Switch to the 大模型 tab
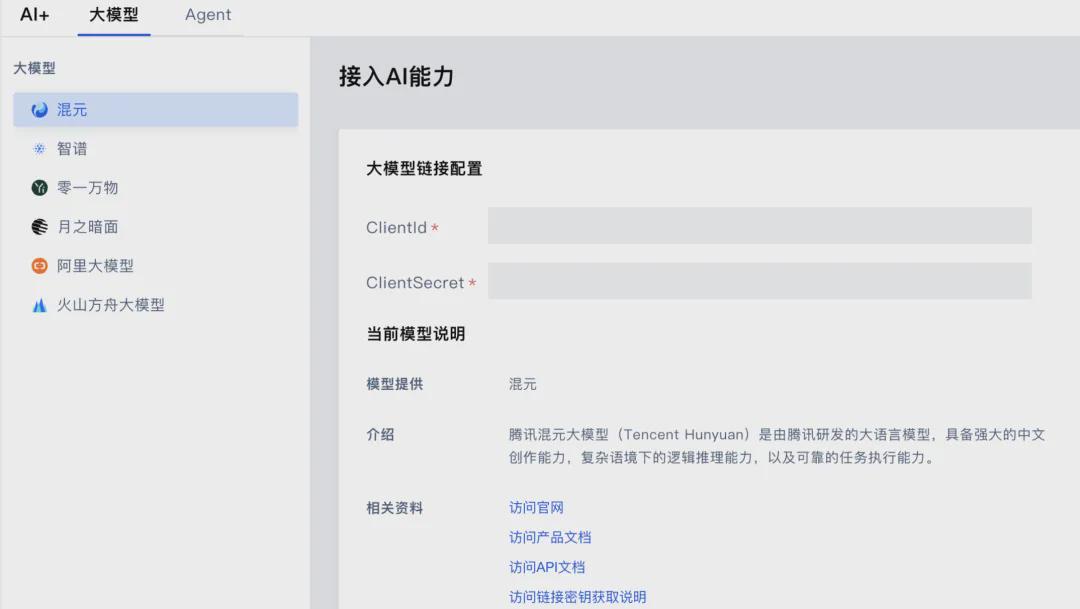The image size is (1080, 609). tap(113, 15)
